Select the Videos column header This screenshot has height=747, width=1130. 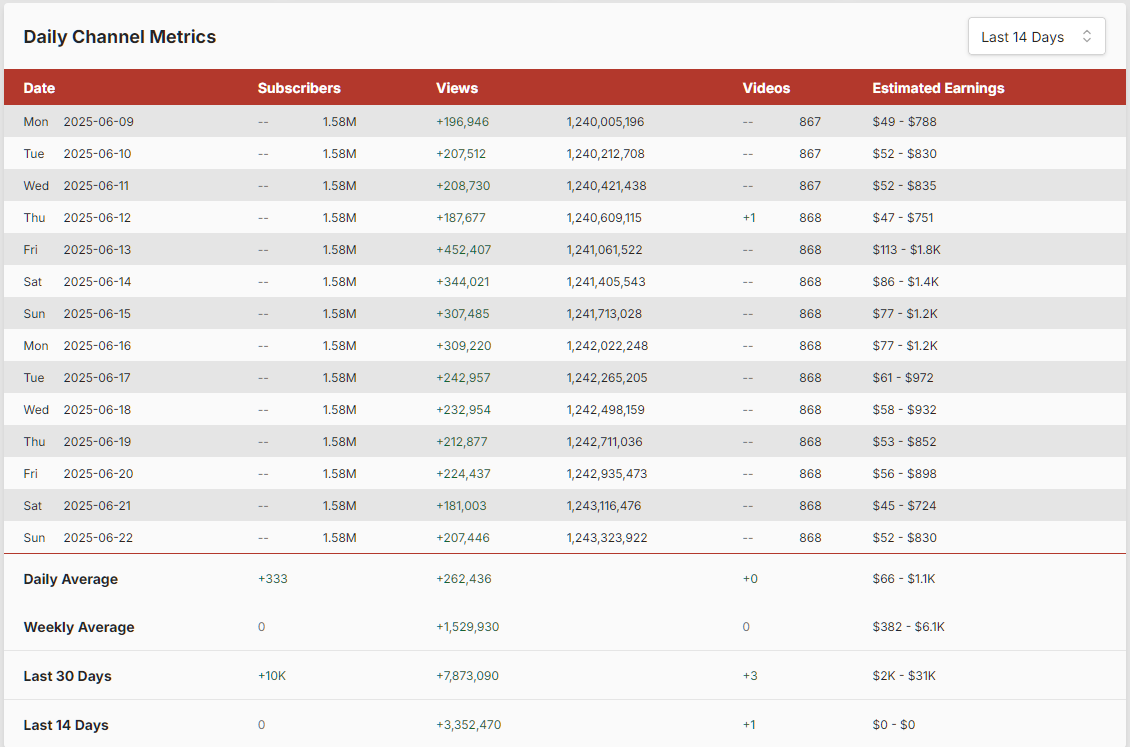(766, 88)
